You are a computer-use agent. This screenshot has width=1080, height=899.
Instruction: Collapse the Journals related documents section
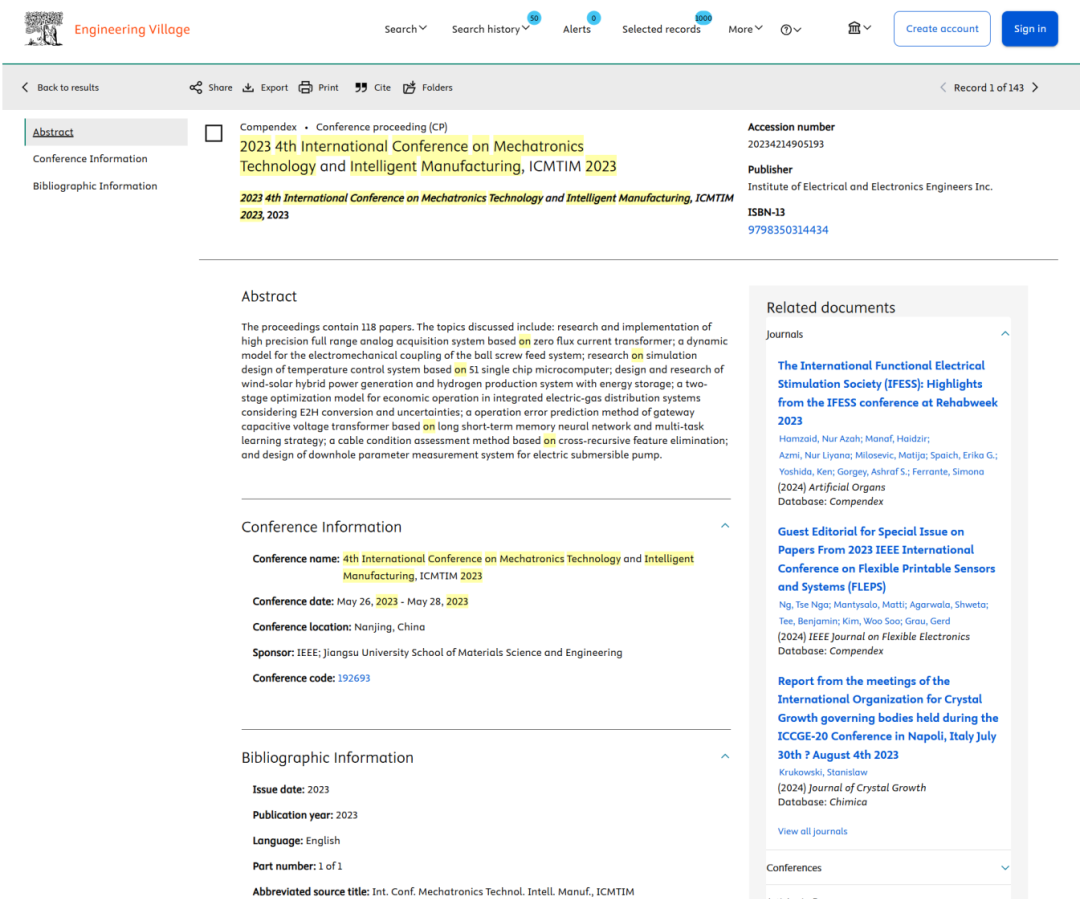(x=1005, y=334)
